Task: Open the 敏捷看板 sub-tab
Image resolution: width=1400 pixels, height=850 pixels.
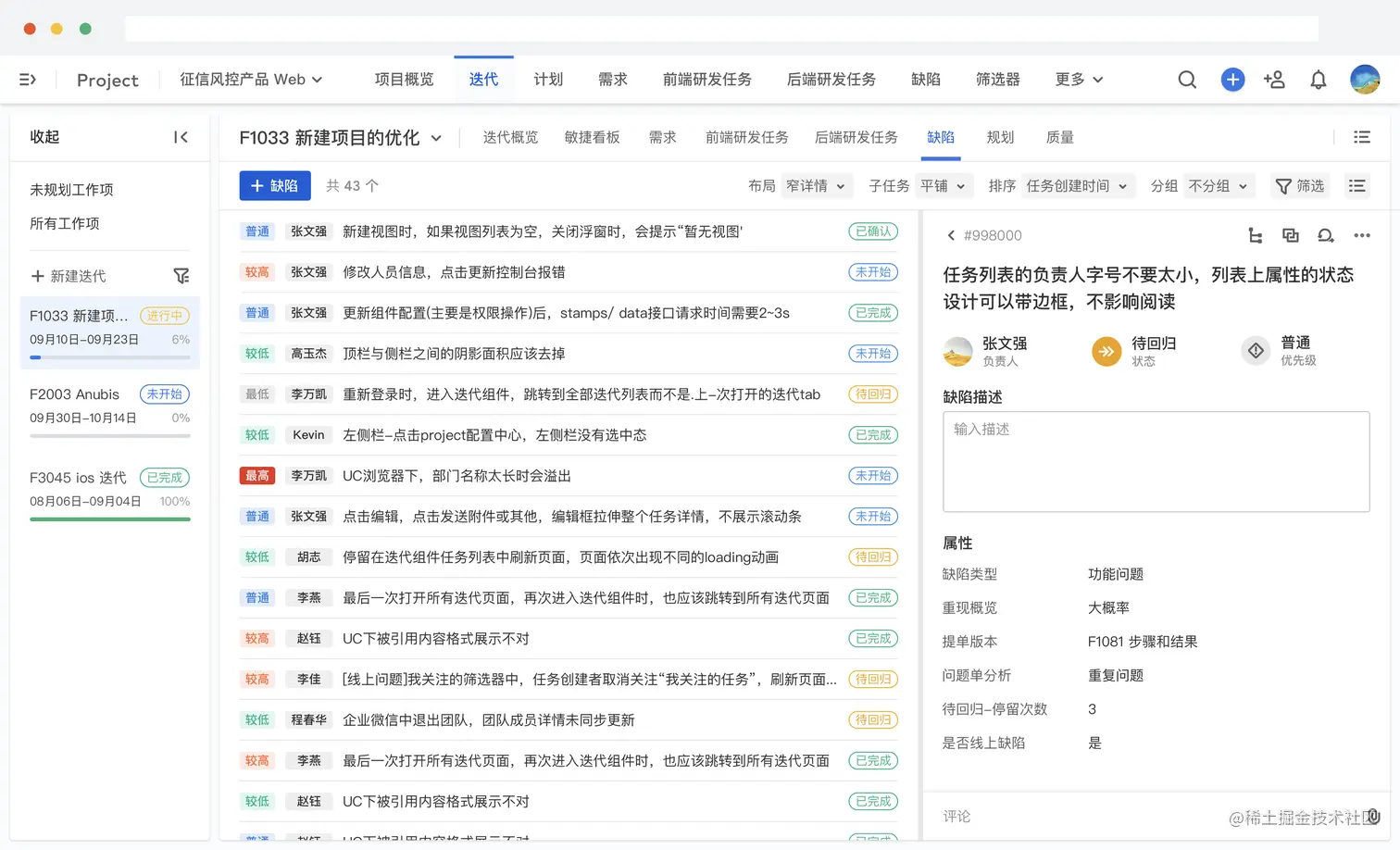Action: pyautogui.click(x=592, y=137)
